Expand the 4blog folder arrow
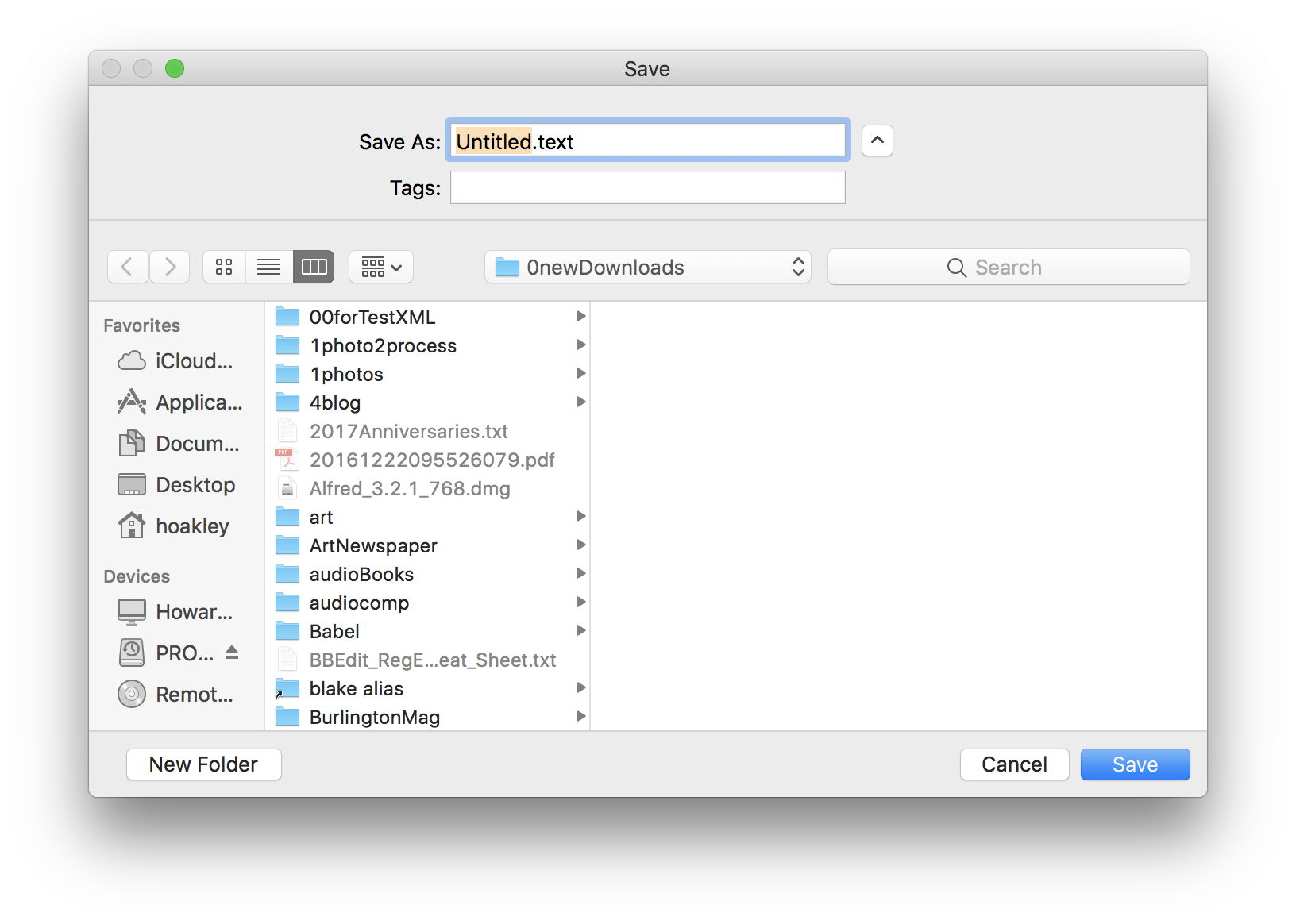 (x=580, y=402)
